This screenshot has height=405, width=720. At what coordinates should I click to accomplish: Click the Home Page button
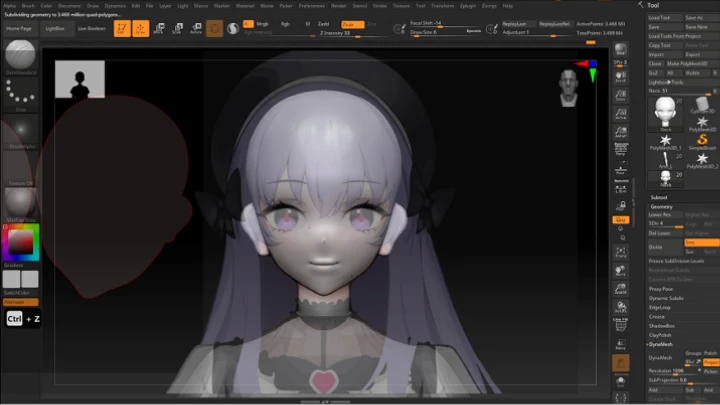click(x=19, y=28)
